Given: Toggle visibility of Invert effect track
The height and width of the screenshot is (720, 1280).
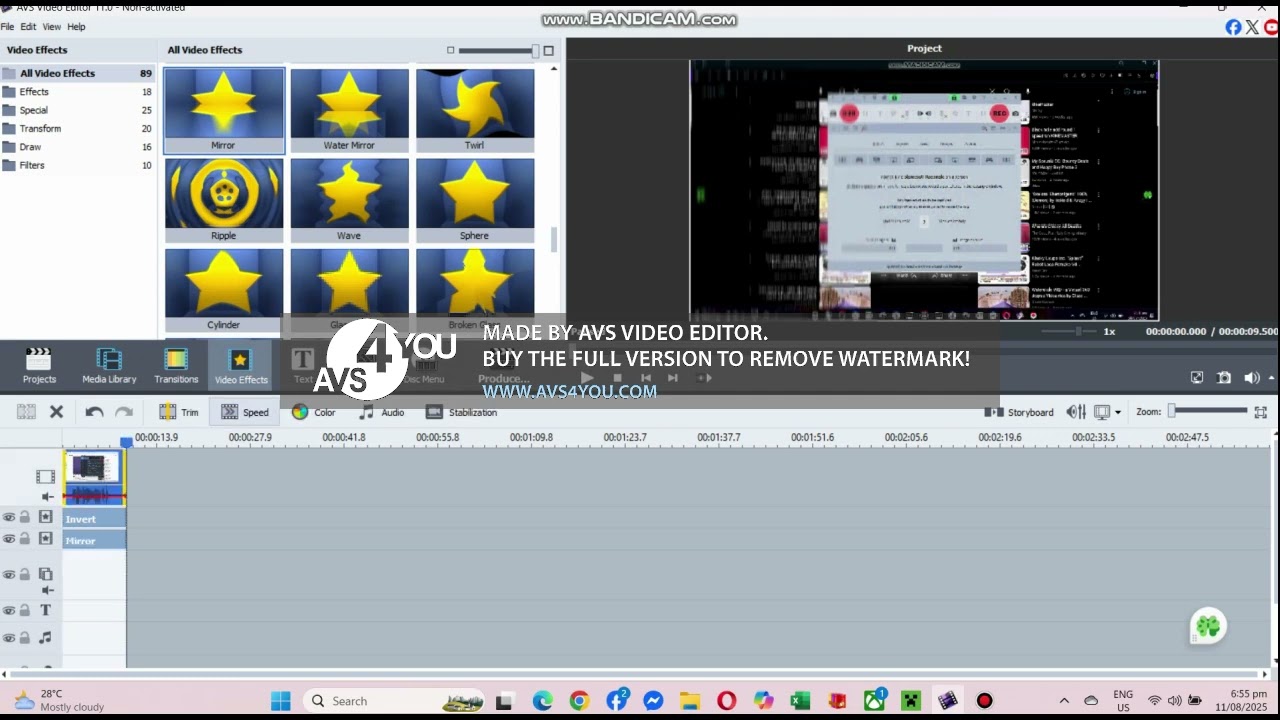Looking at the screenshot, I should click(8, 517).
